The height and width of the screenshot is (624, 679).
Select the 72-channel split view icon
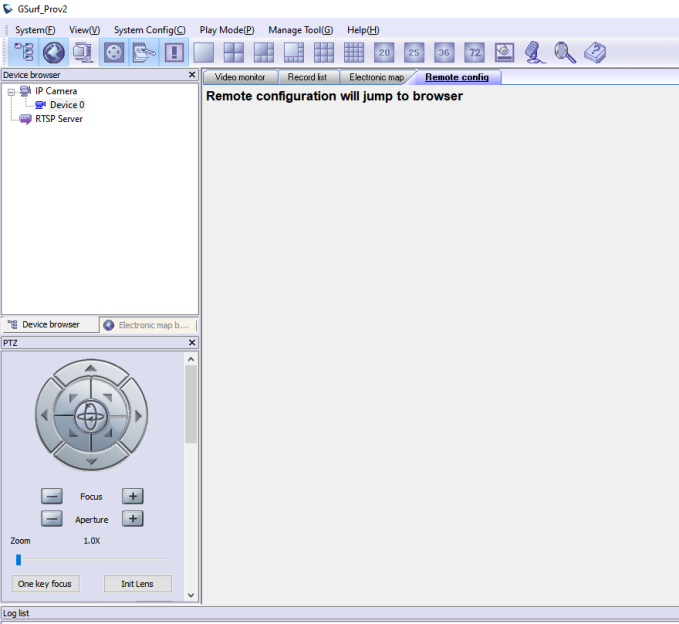click(x=475, y=52)
